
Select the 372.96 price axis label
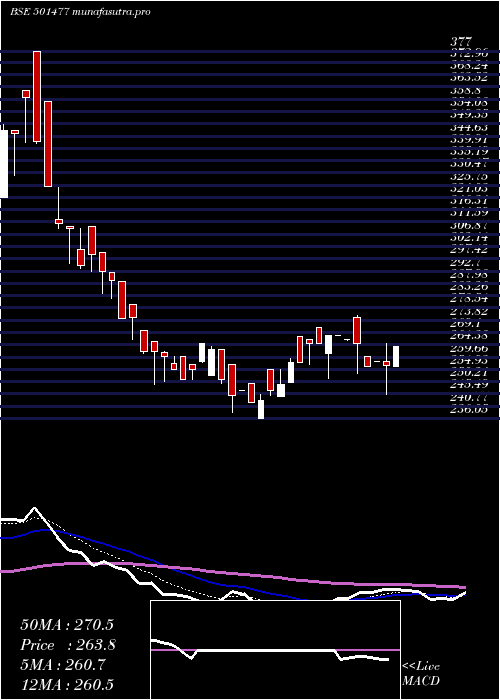[468, 54]
